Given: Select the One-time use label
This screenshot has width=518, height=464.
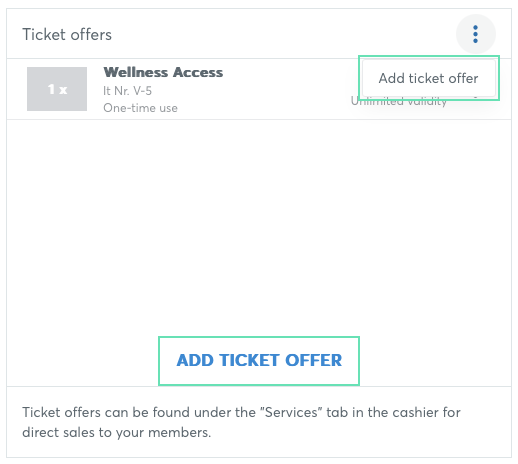Looking at the screenshot, I should [x=140, y=108].
